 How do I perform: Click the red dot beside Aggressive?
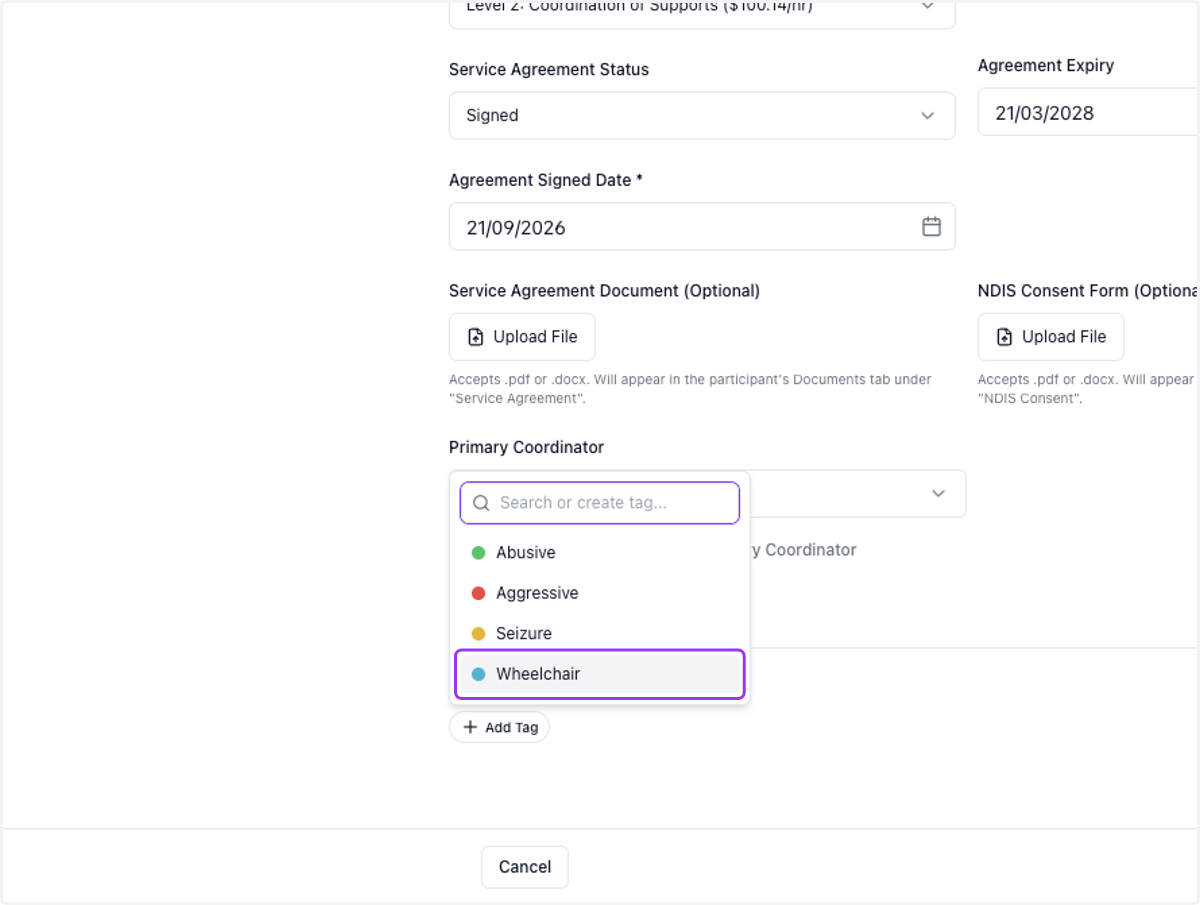478,593
